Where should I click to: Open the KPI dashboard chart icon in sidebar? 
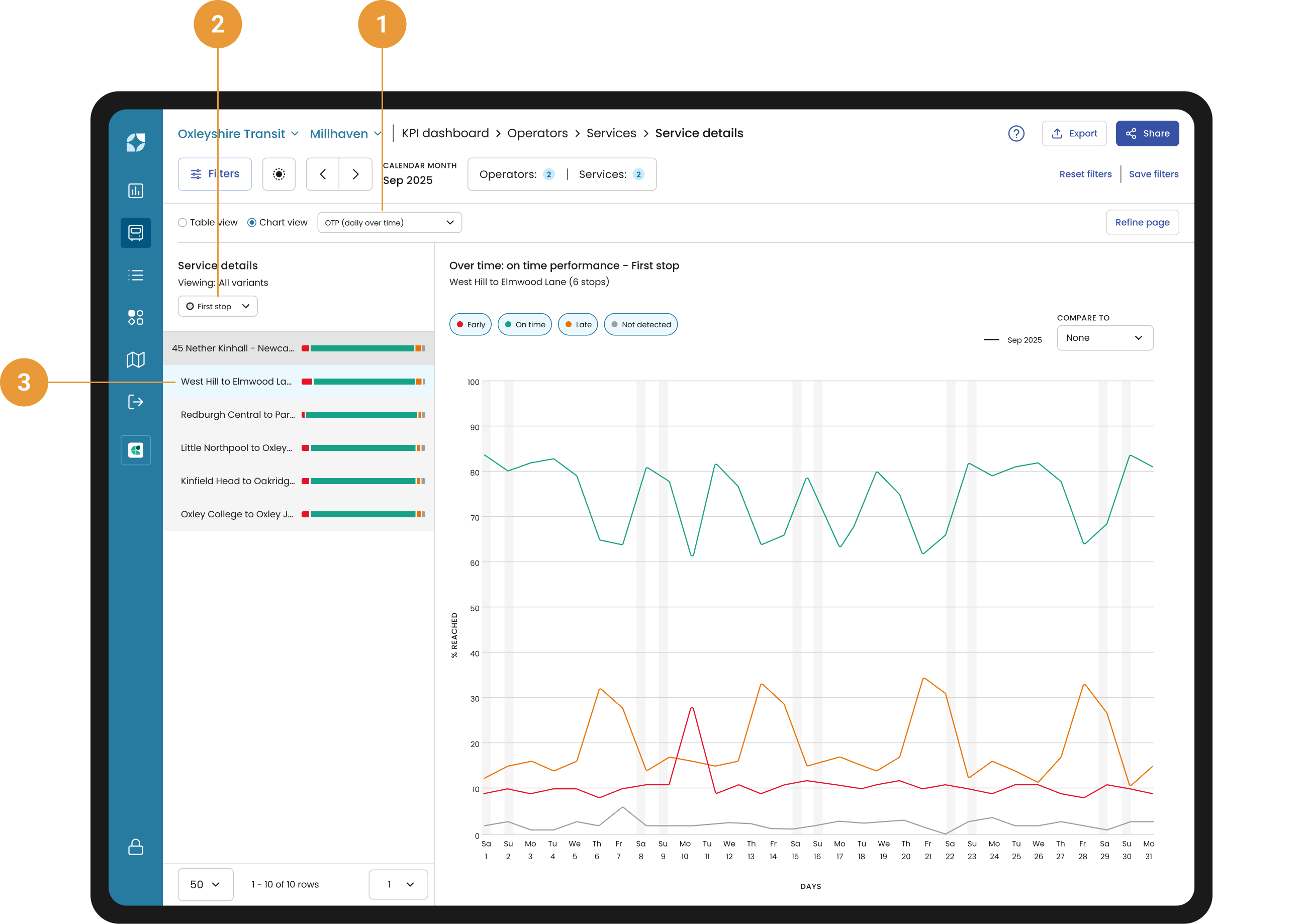[135, 191]
